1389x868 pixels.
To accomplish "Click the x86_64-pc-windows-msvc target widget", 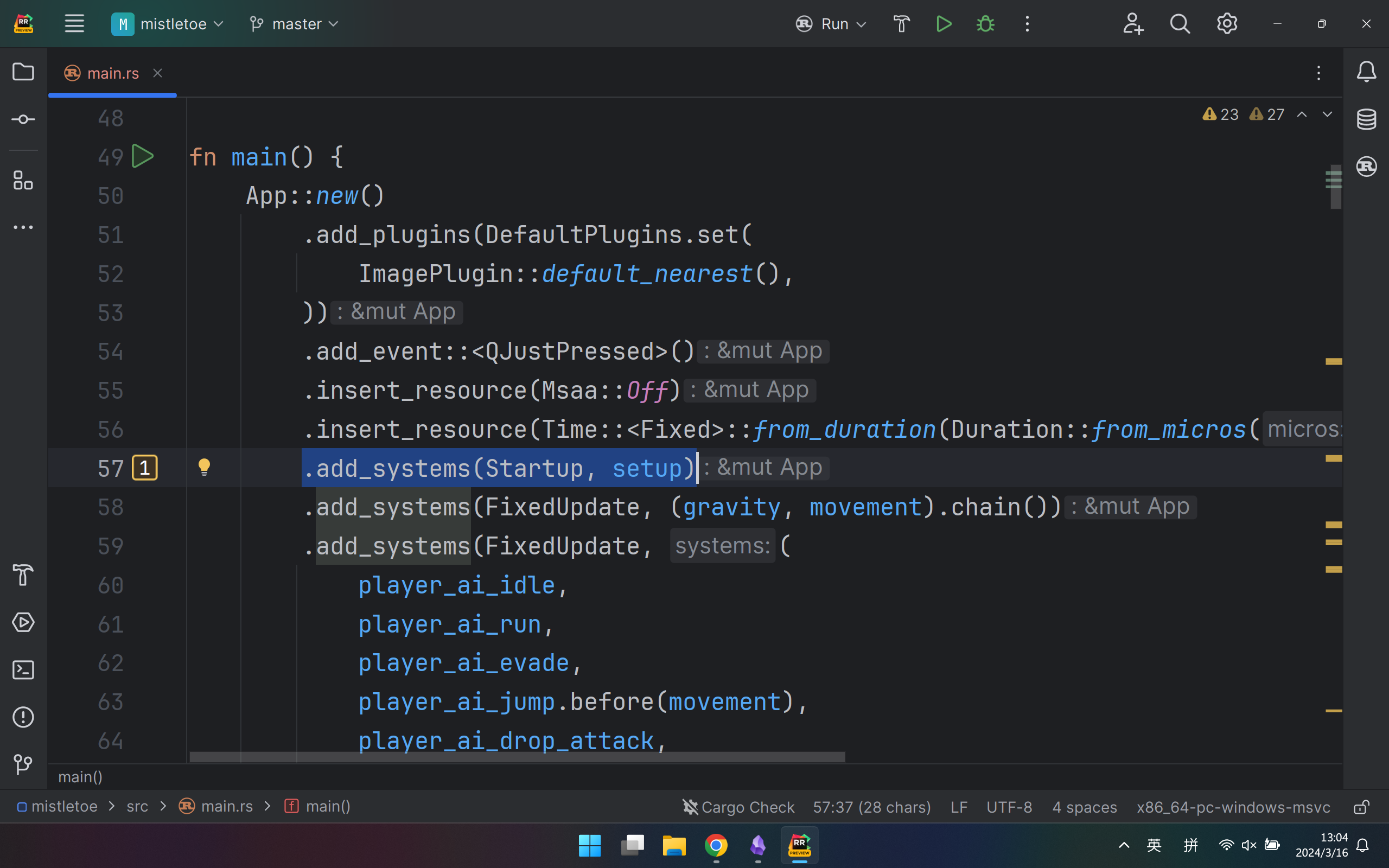I will pyautogui.click(x=1233, y=807).
